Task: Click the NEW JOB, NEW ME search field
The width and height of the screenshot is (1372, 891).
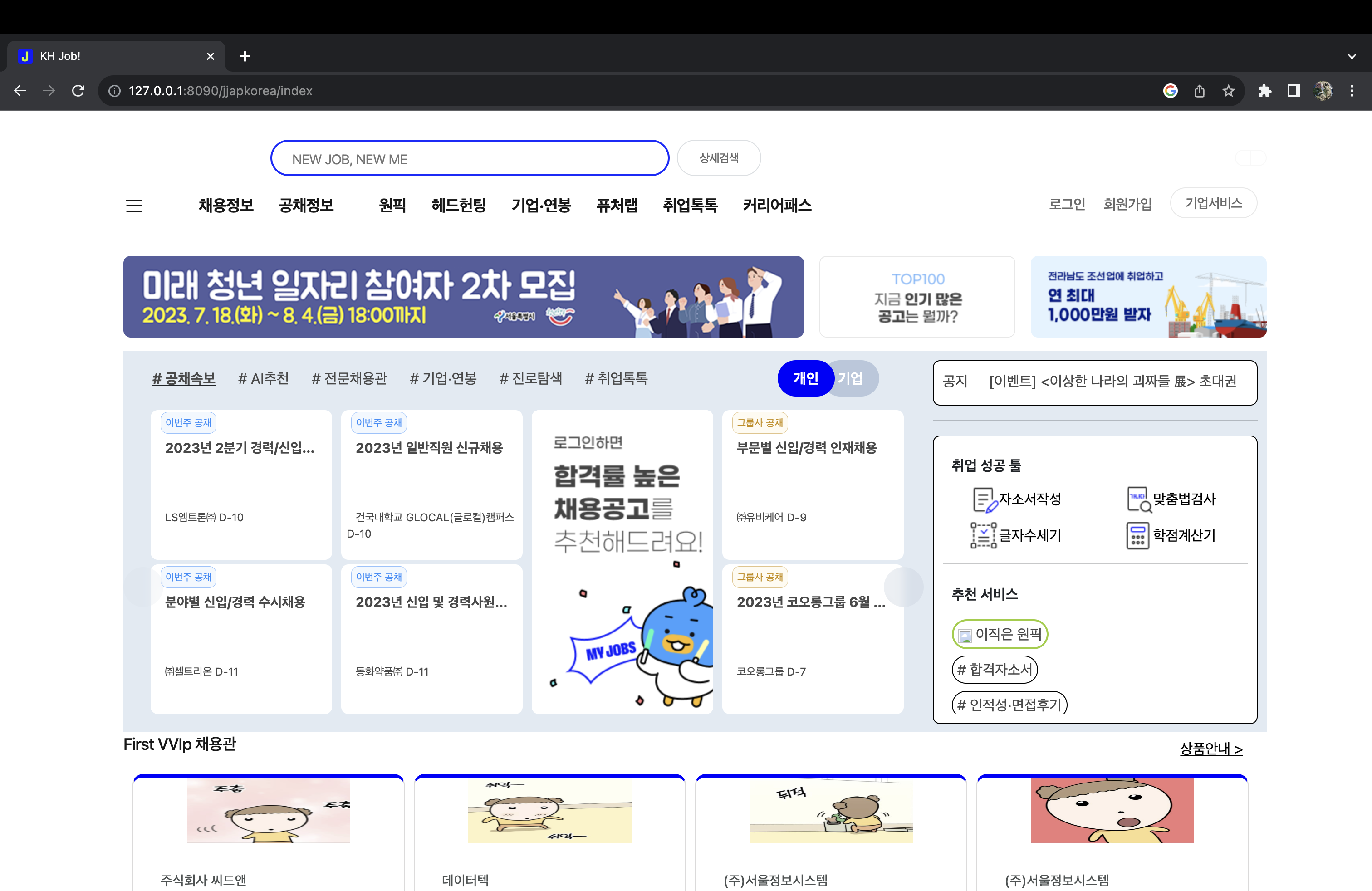Action: click(x=469, y=158)
